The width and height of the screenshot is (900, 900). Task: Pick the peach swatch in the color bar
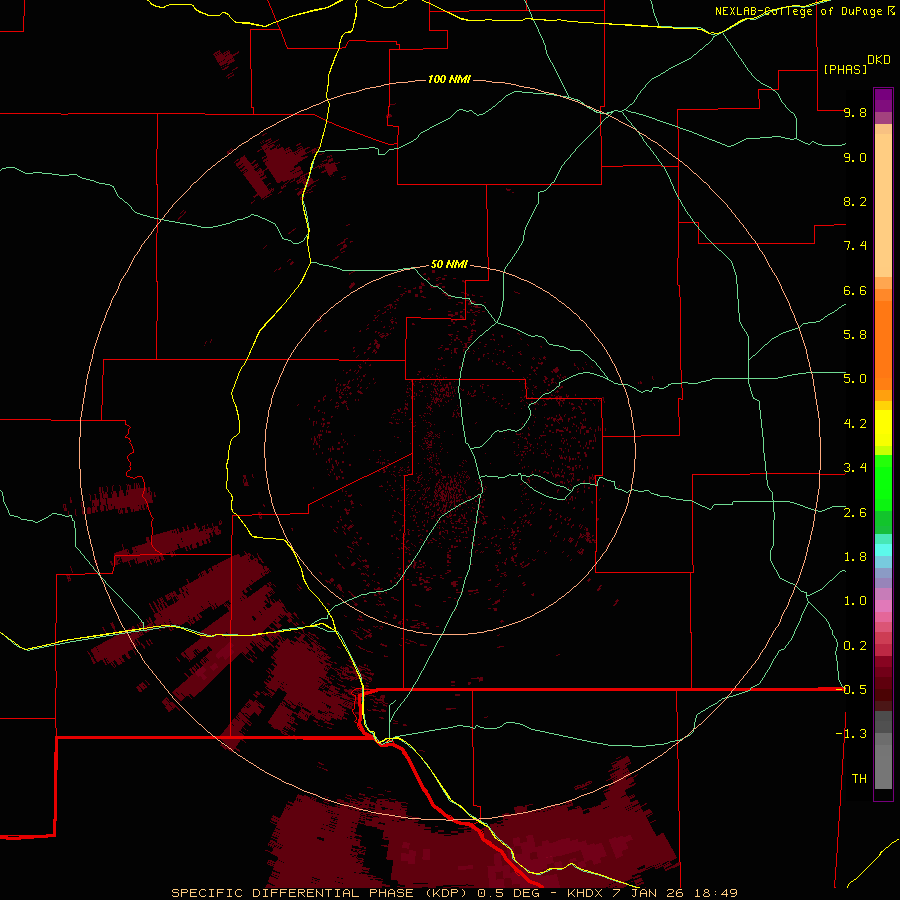883,205
